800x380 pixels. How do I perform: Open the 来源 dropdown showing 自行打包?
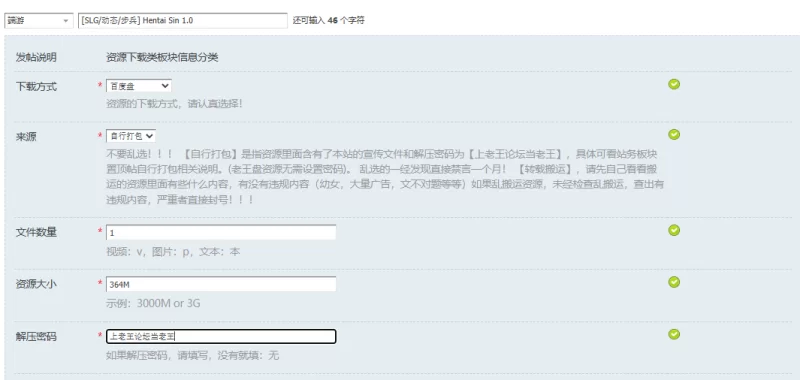[131, 136]
